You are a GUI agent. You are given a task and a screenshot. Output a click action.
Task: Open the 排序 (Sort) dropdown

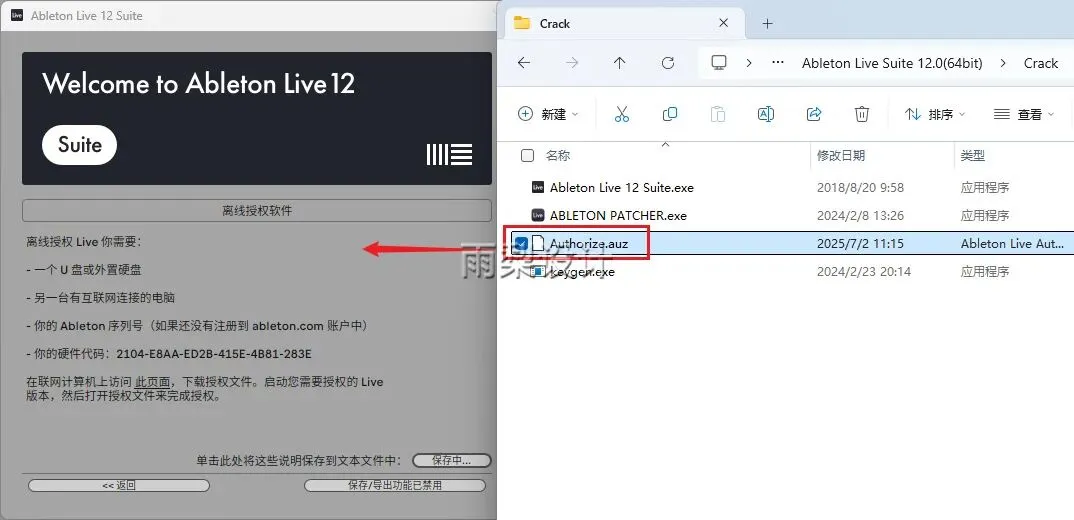coord(935,114)
